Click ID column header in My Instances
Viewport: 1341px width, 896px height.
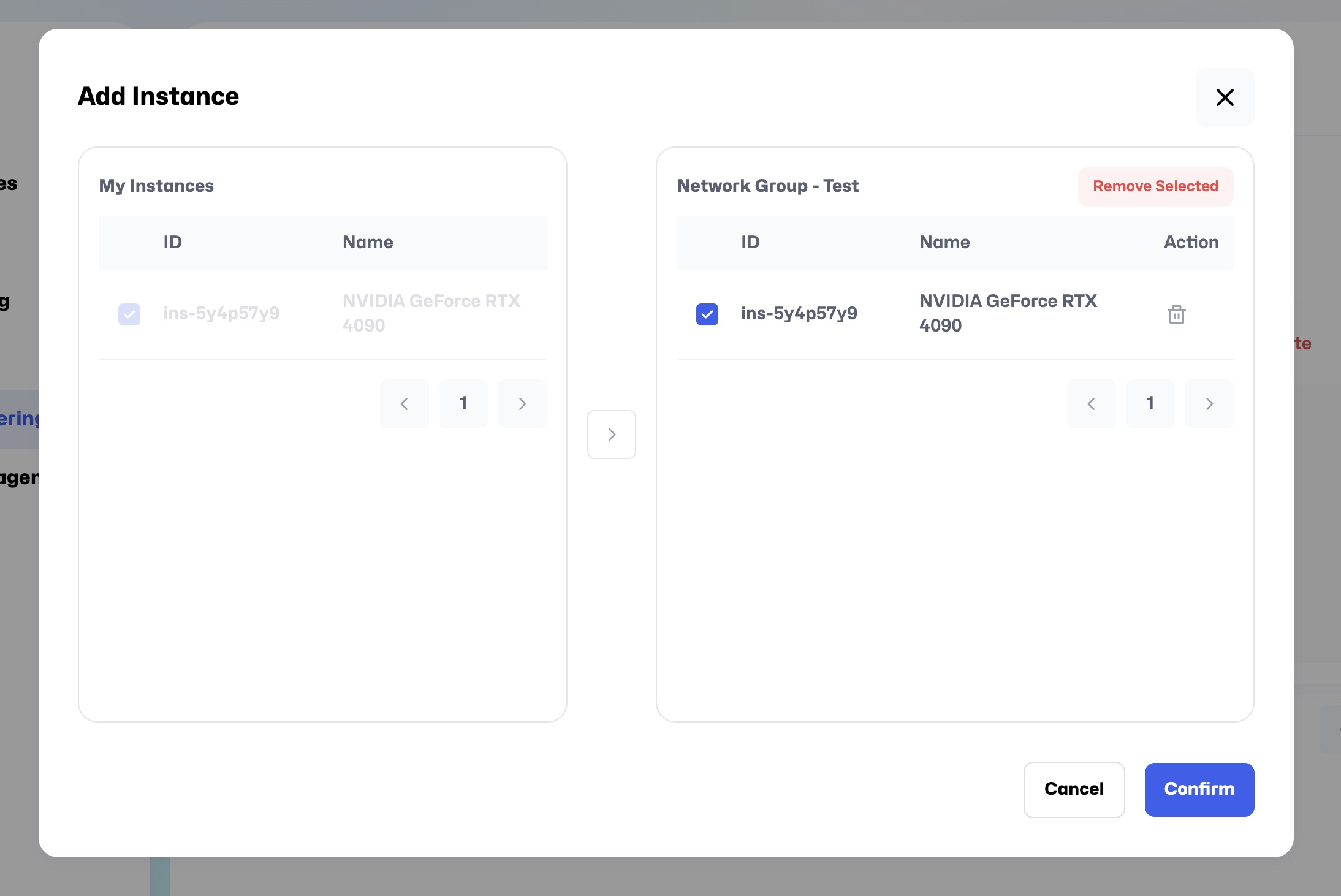(x=172, y=243)
